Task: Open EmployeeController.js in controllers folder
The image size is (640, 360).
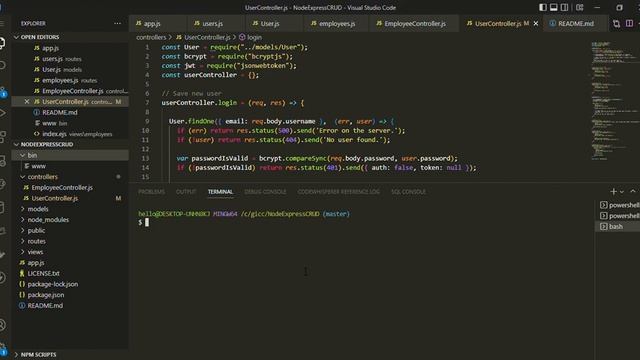Action: 70,187
